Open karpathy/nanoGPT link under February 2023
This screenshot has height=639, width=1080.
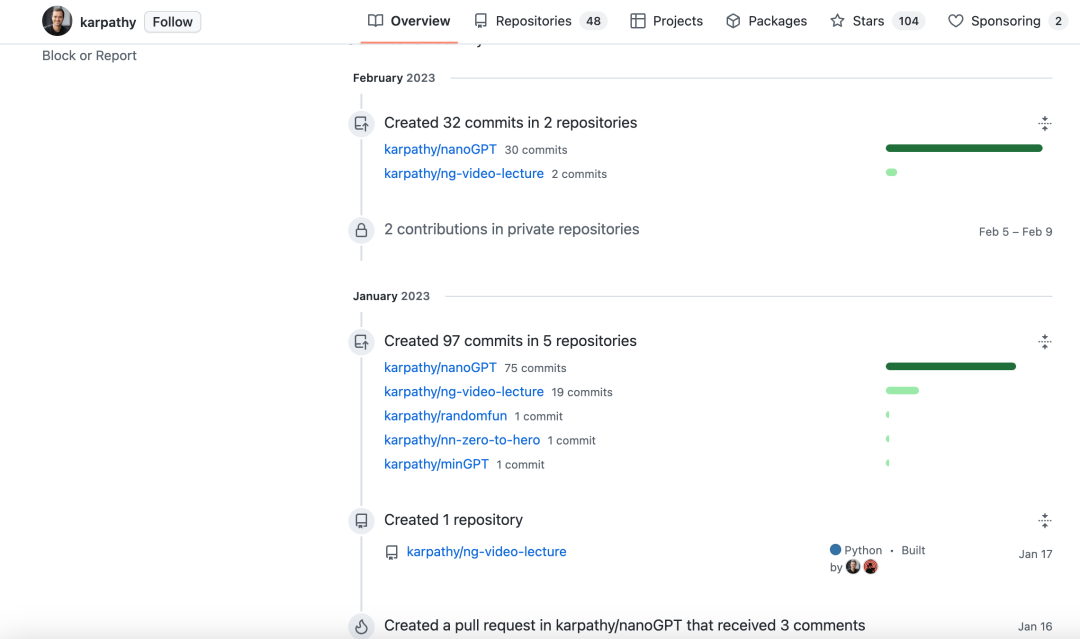(x=440, y=149)
